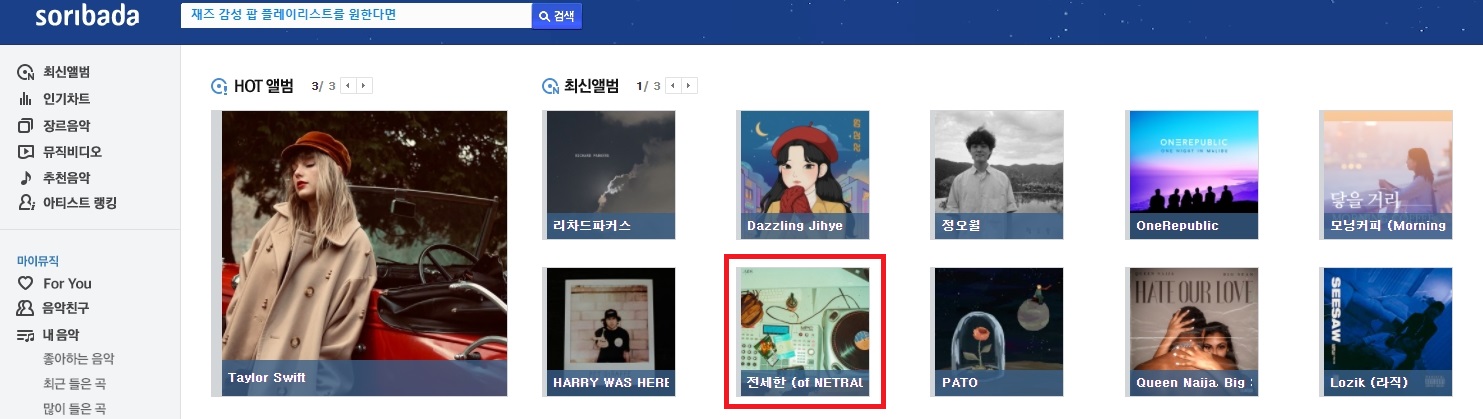Viewport: 1483px width, 419px height.
Task: Open the Taylor Swift album cover
Action: tap(360, 253)
